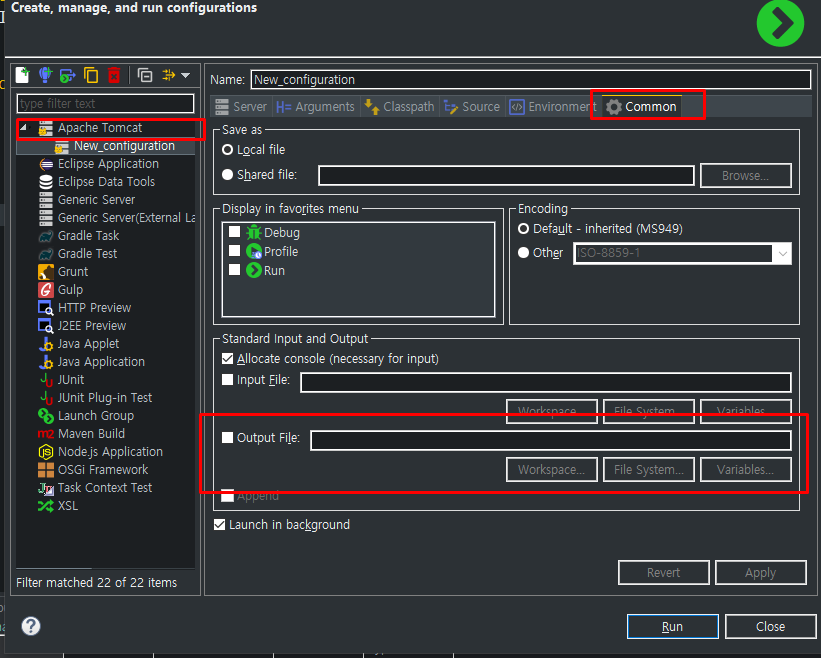Click the JUnit Plug-in Test icon
The width and height of the screenshot is (821, 658).
click(x=47, y=398)
